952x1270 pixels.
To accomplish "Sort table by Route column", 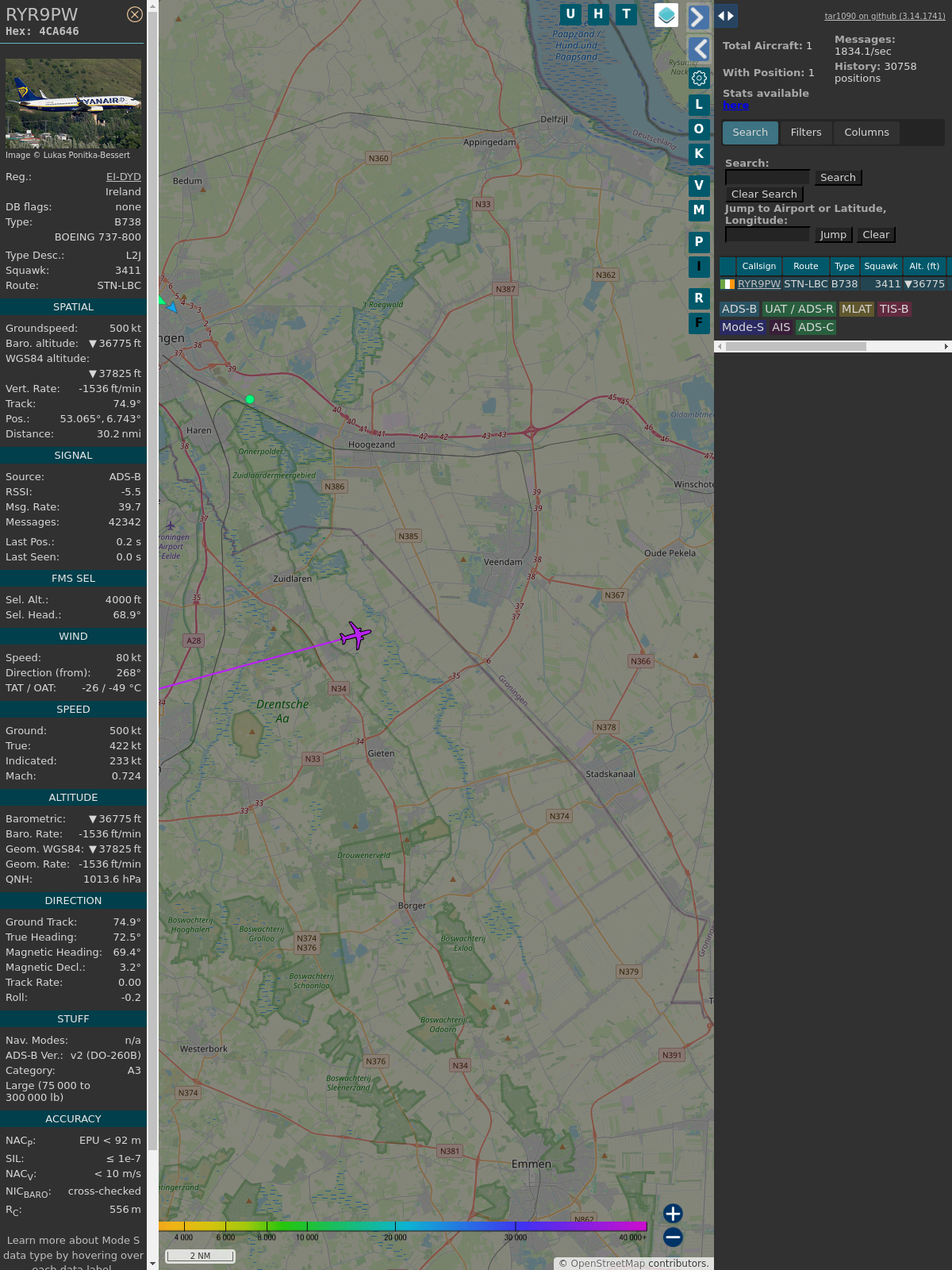I will (806, 266).
